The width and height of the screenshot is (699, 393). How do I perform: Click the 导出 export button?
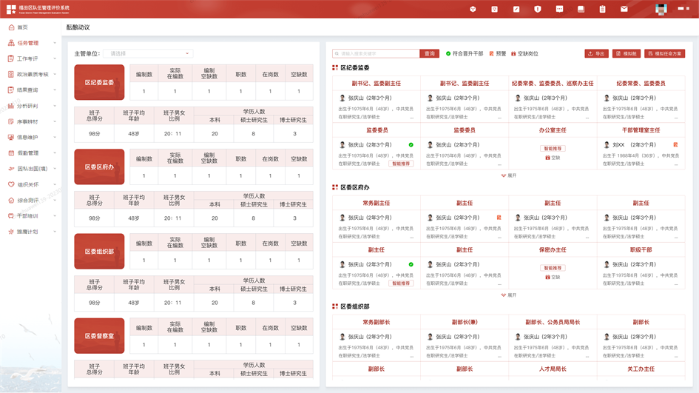(596, 53)
